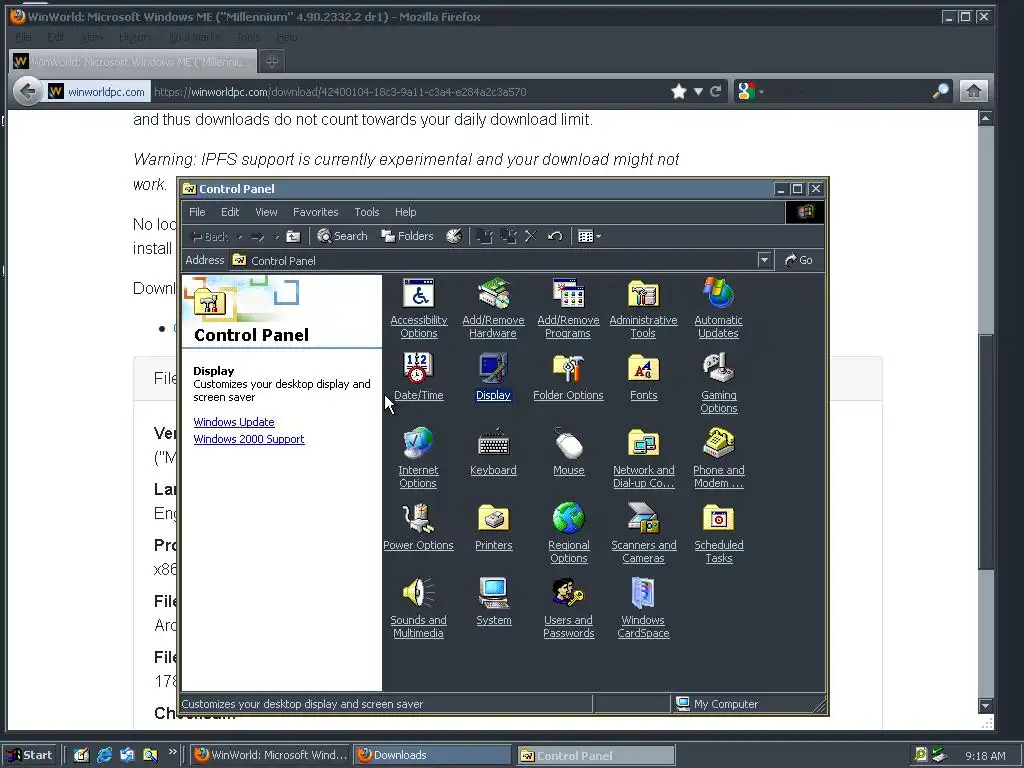Open Internet Options
This screenshot has width=1024, height=768.
(418, 458)
